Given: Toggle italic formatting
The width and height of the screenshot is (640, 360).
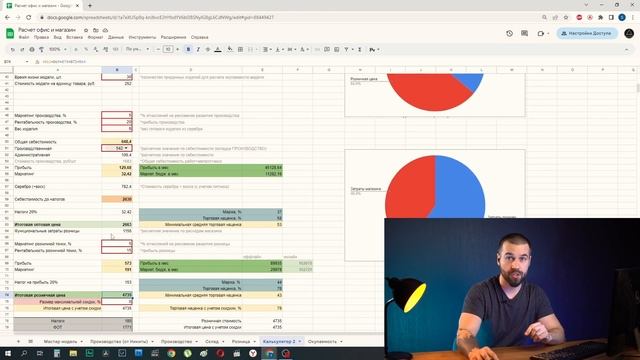Looking at the screenshot, I should (x=198, y=49).
